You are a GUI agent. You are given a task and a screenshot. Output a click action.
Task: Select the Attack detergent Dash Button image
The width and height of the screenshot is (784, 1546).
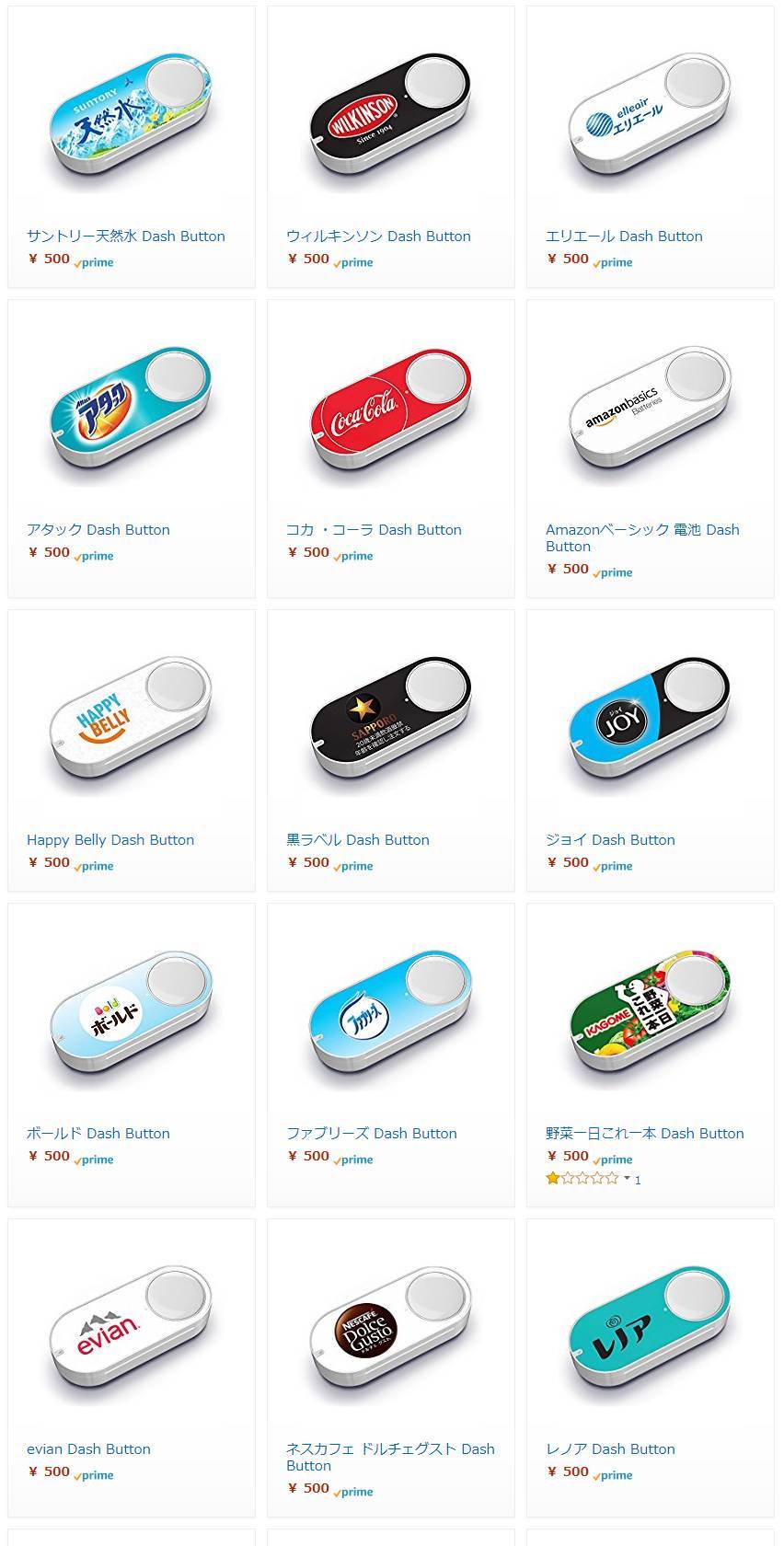click(131, 416)
